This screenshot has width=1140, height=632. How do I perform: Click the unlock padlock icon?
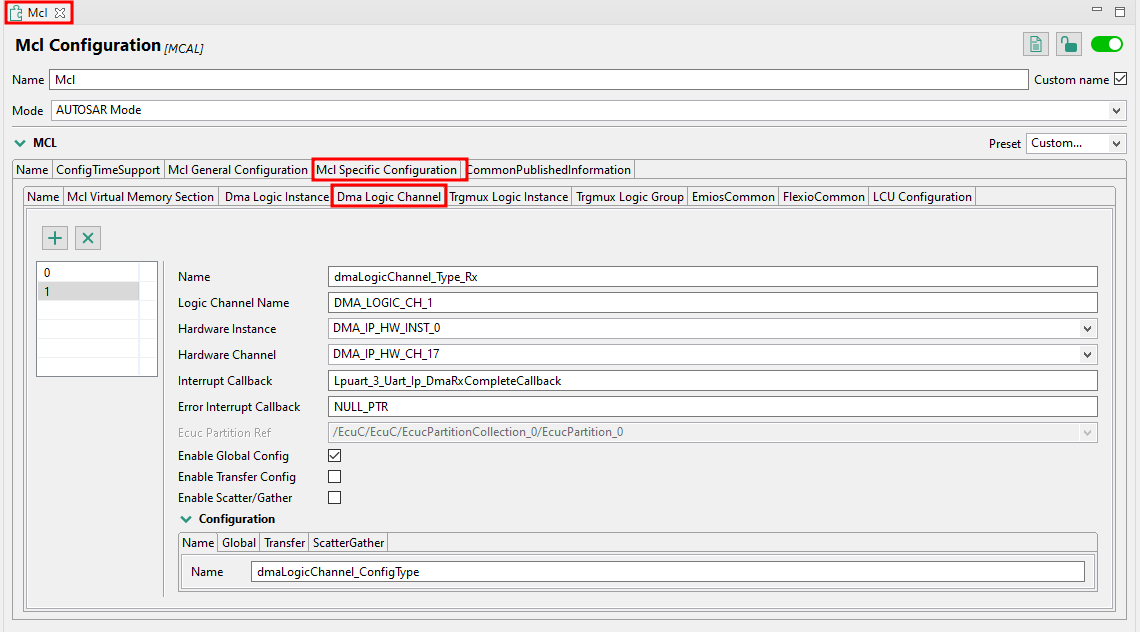(x=1068, y=44)
